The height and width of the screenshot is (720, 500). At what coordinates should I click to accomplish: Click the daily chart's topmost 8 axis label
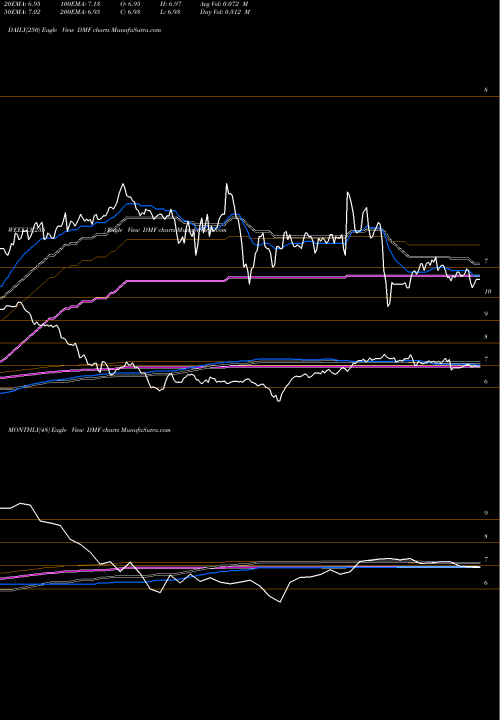(486, 90)
